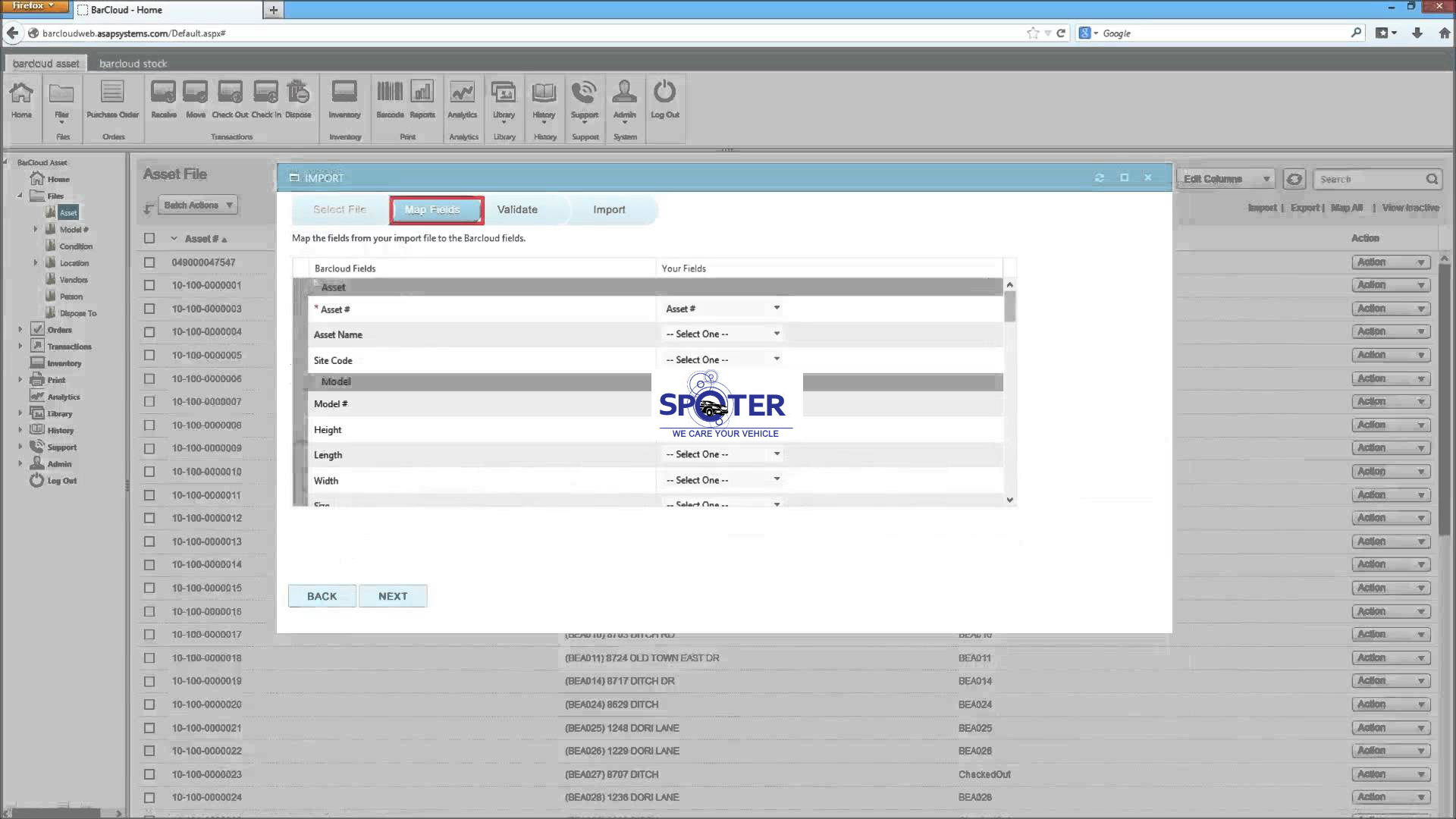Check the box for asset 049000047547

pos(149,262)
